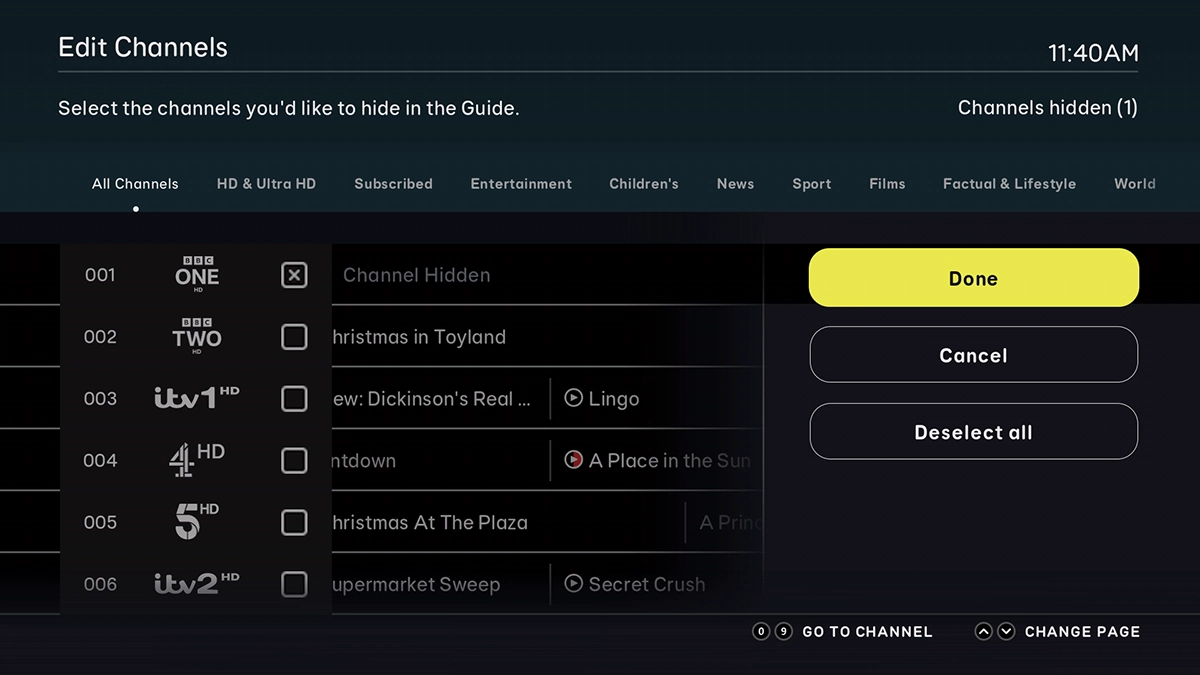Click Deselect all button
Image resolution: width=1200 pixels, height=675 pixels.
coord(973,432)
